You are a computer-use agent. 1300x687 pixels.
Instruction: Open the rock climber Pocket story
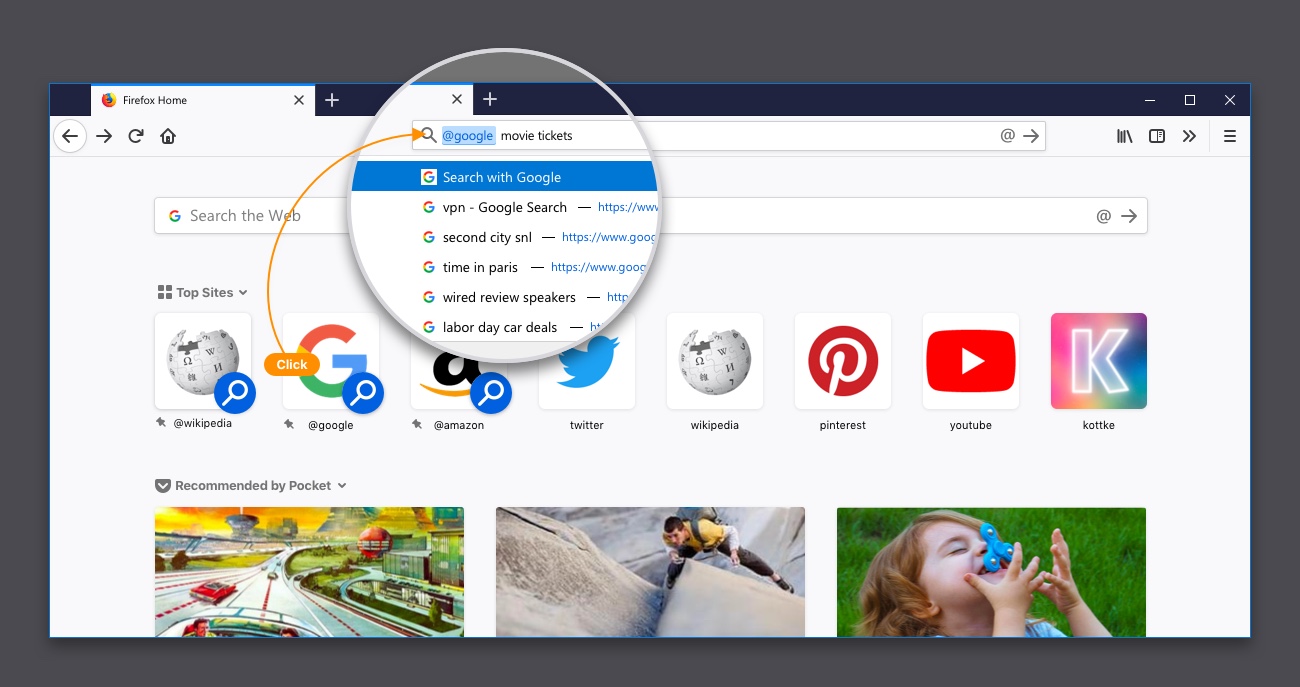tap(650, 572)
